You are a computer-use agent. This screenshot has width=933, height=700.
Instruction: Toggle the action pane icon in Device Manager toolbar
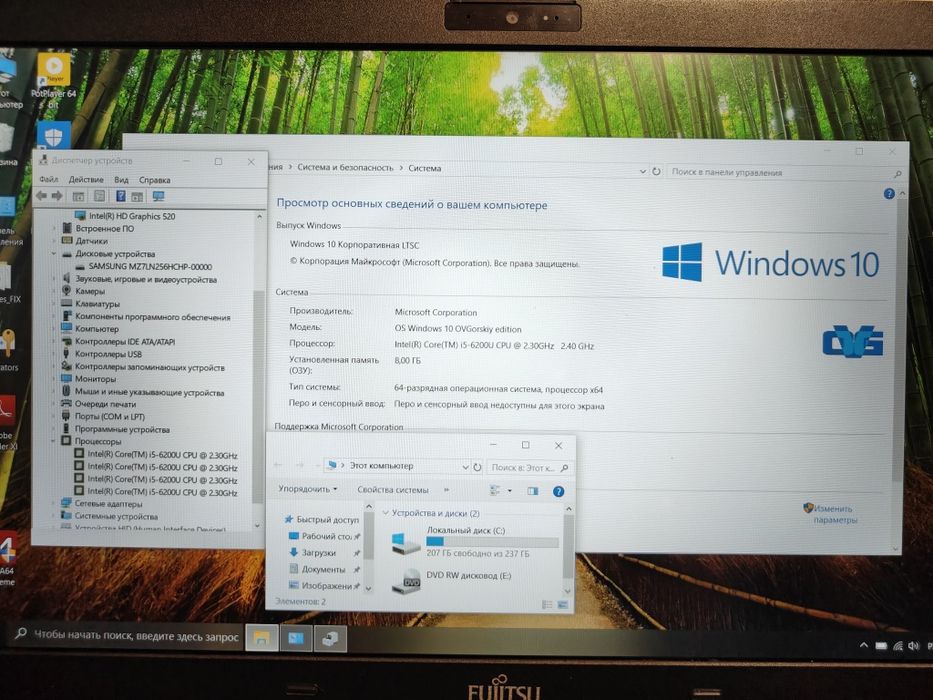click(137, 196)
